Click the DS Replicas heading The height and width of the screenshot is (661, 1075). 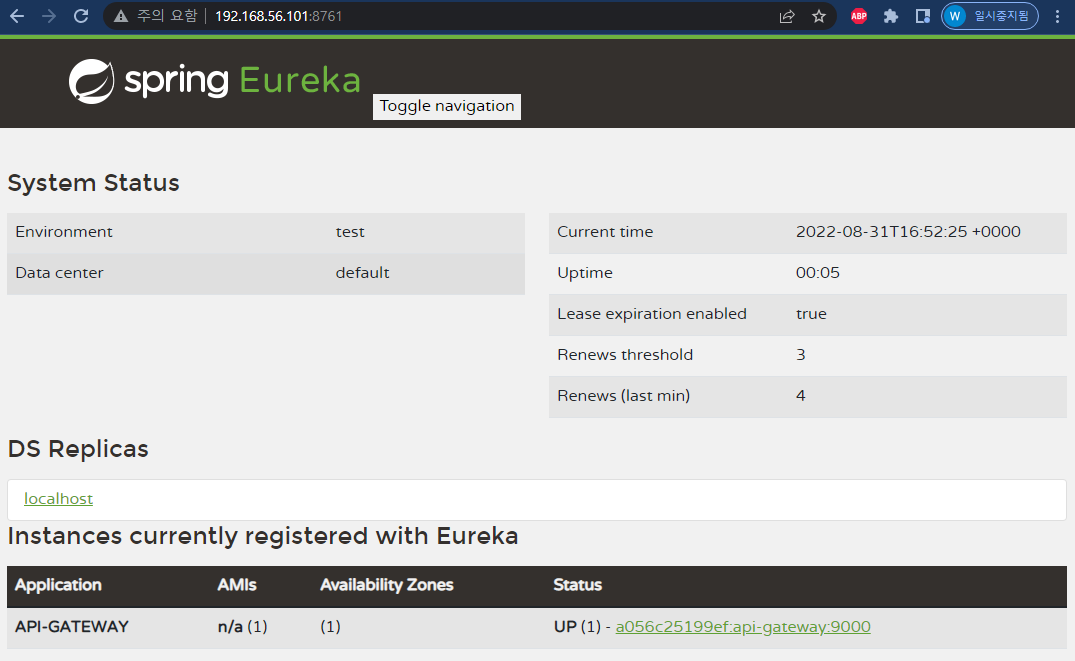[78, 449]
